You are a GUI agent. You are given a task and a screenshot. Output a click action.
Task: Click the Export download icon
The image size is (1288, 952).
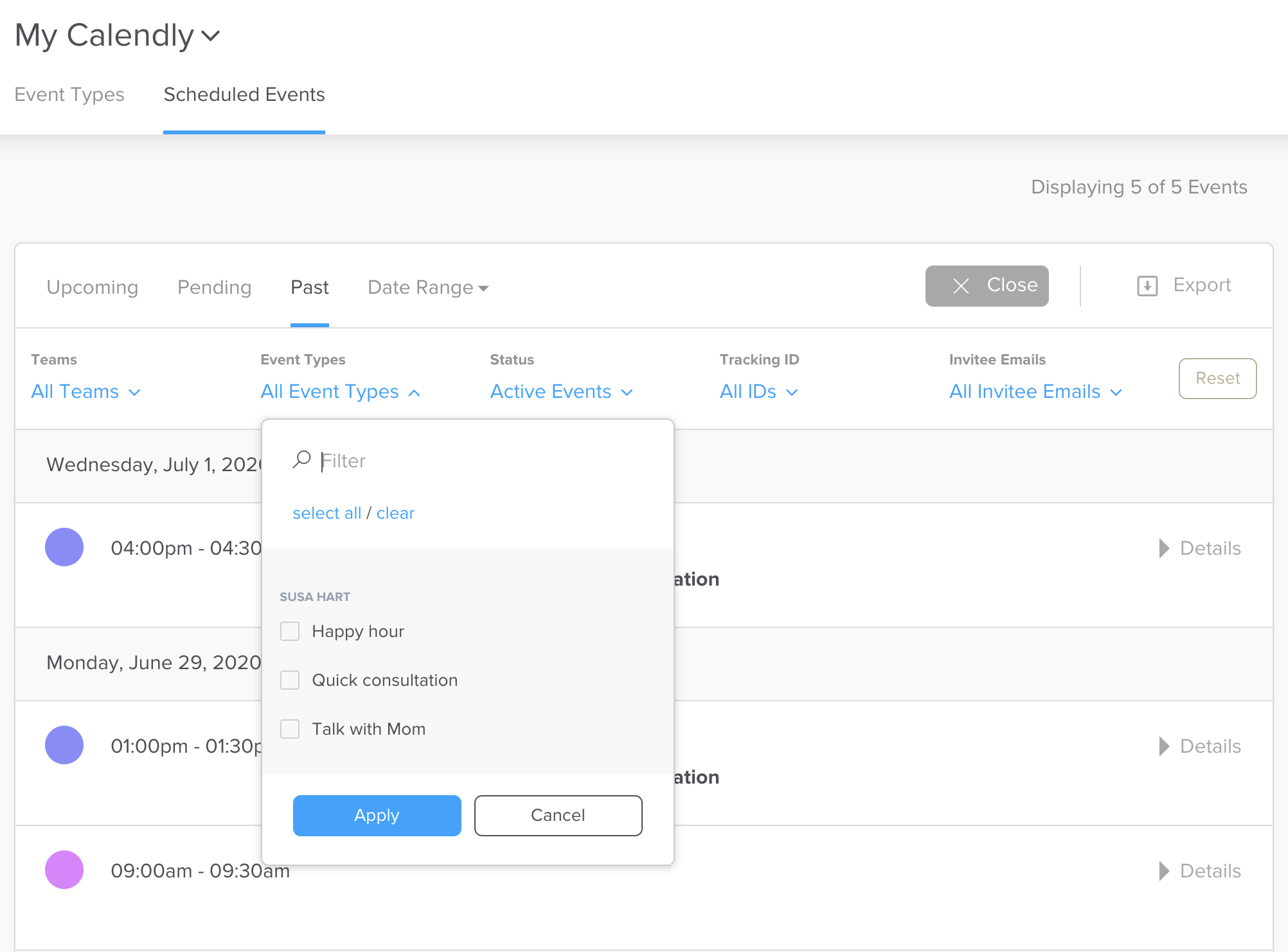coord(1148,285)
